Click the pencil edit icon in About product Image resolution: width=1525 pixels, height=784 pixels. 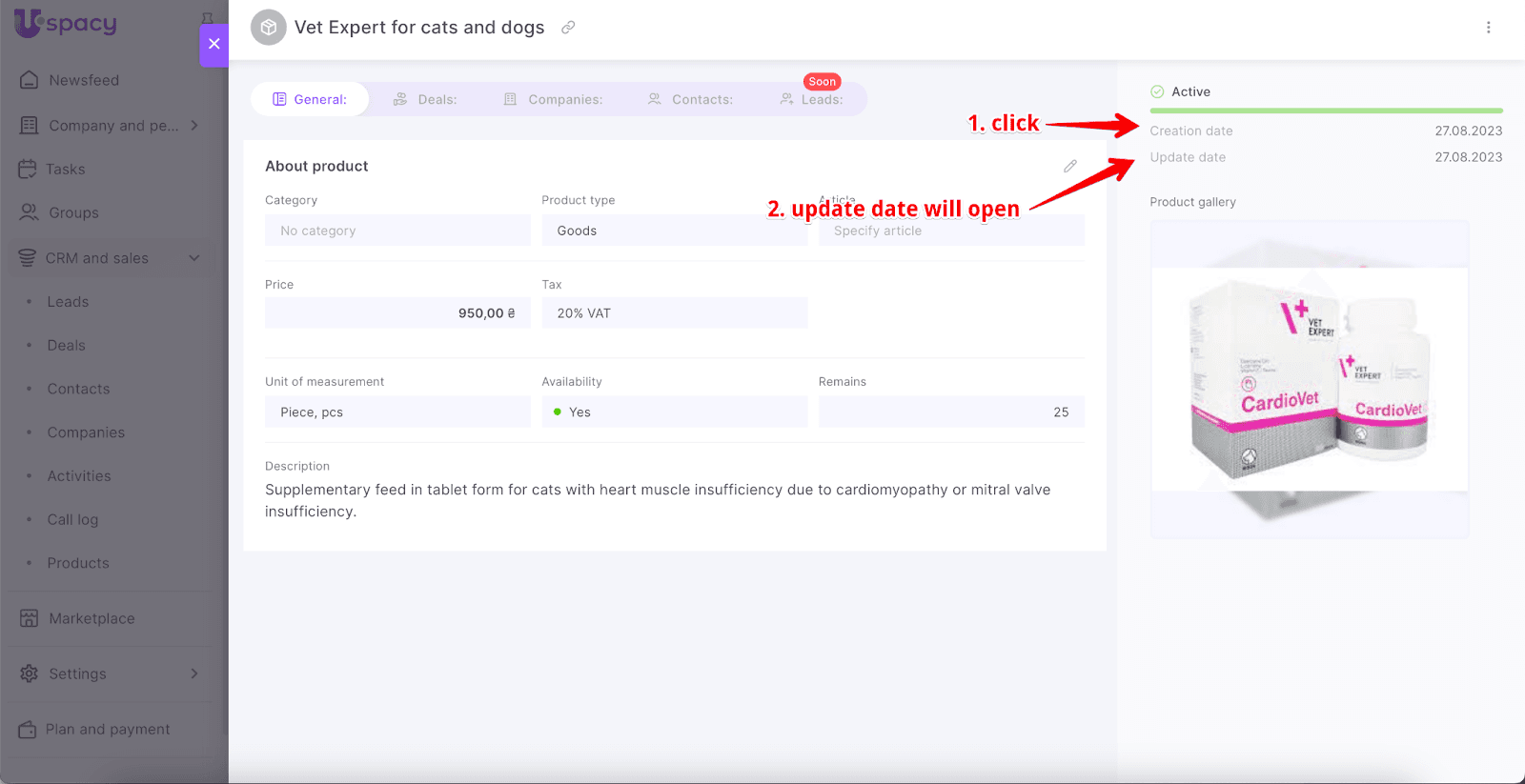[x=1070, y=166]
